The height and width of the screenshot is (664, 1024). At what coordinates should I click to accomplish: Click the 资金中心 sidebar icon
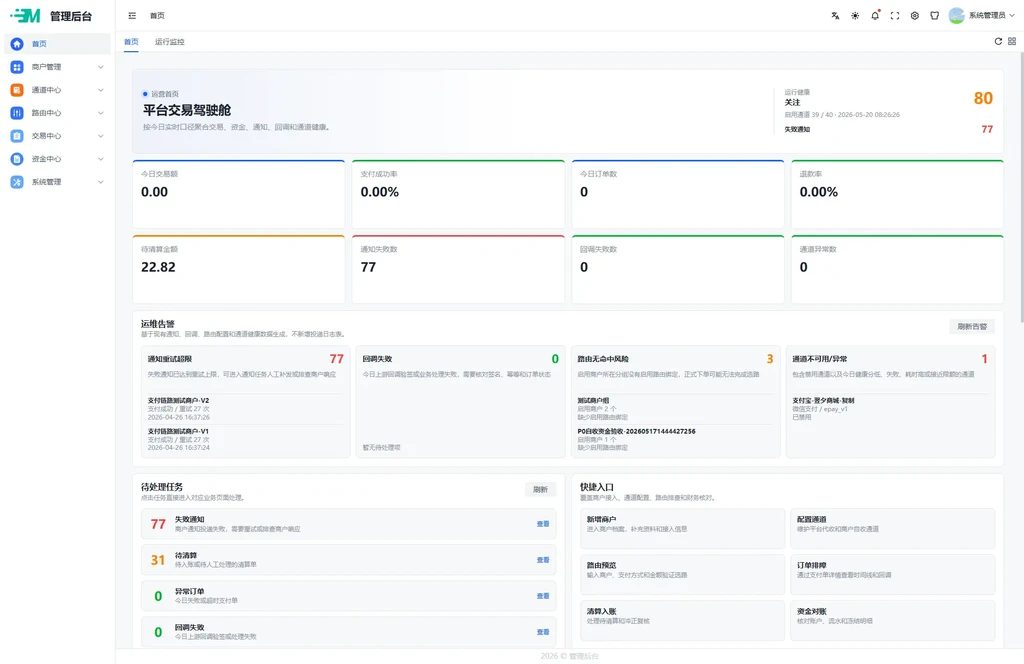click(17, 159)
